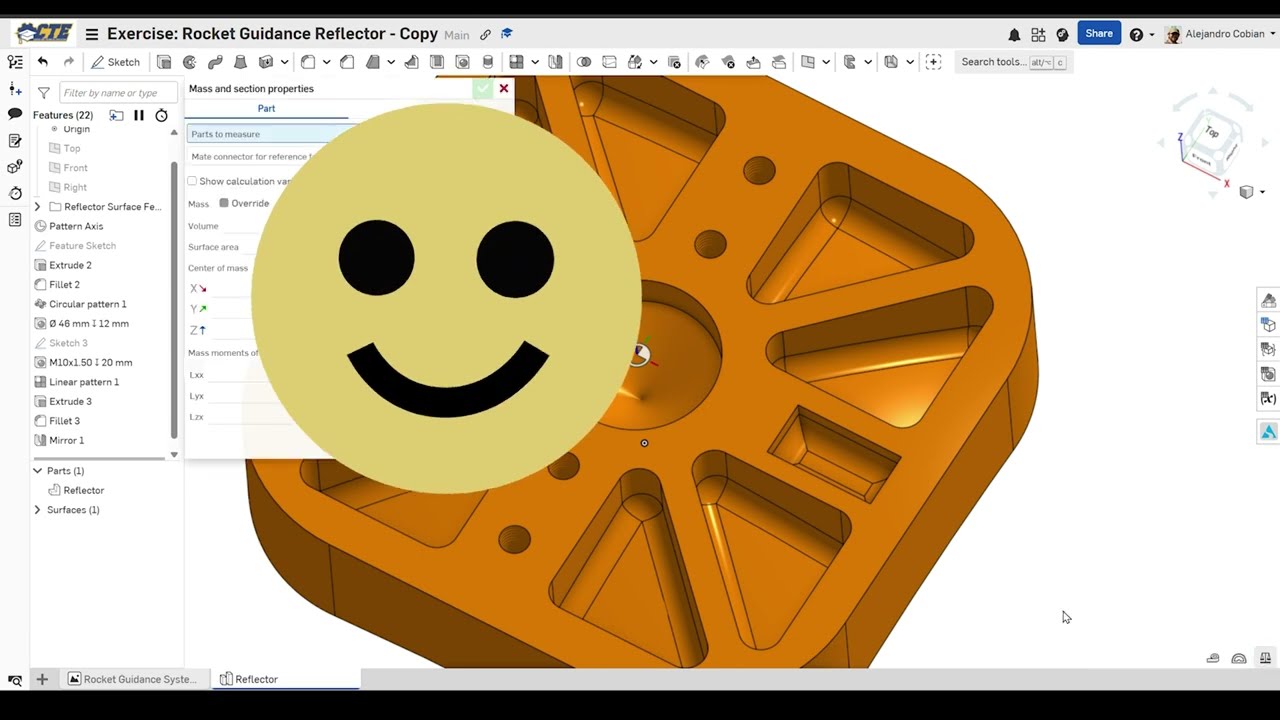This screenshot has width=1280, height=720.
Task: Open regeneration times stopwatch icon
Action: 161,115
